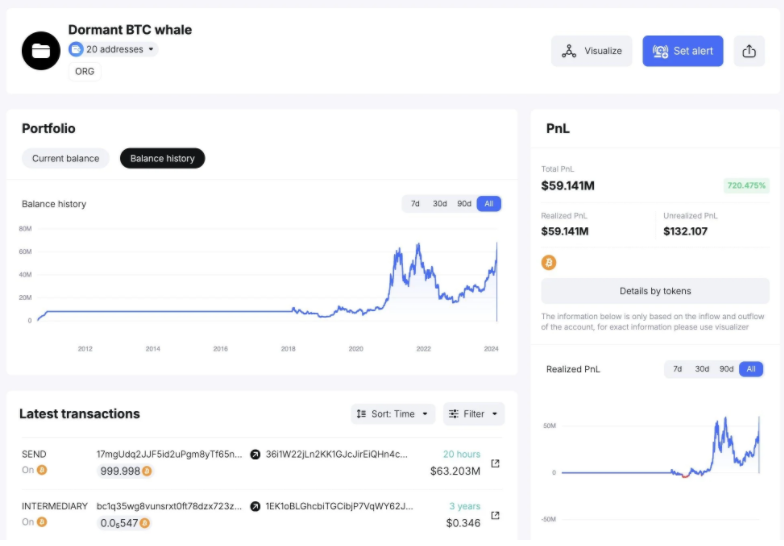
Task: Open the Sort: Time dropdown
Action: click(x=393, y=414)
